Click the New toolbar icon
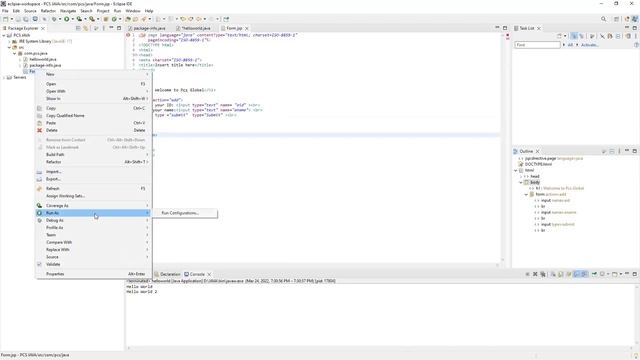The width and height of the screenshot is (640, 360). 6,19
